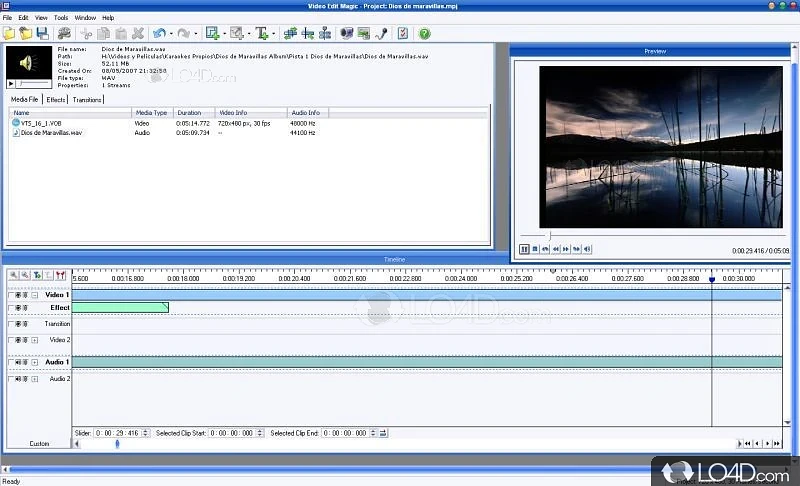
Task: Collapse the Video 1 track
Action: click(x=35, y=295)
